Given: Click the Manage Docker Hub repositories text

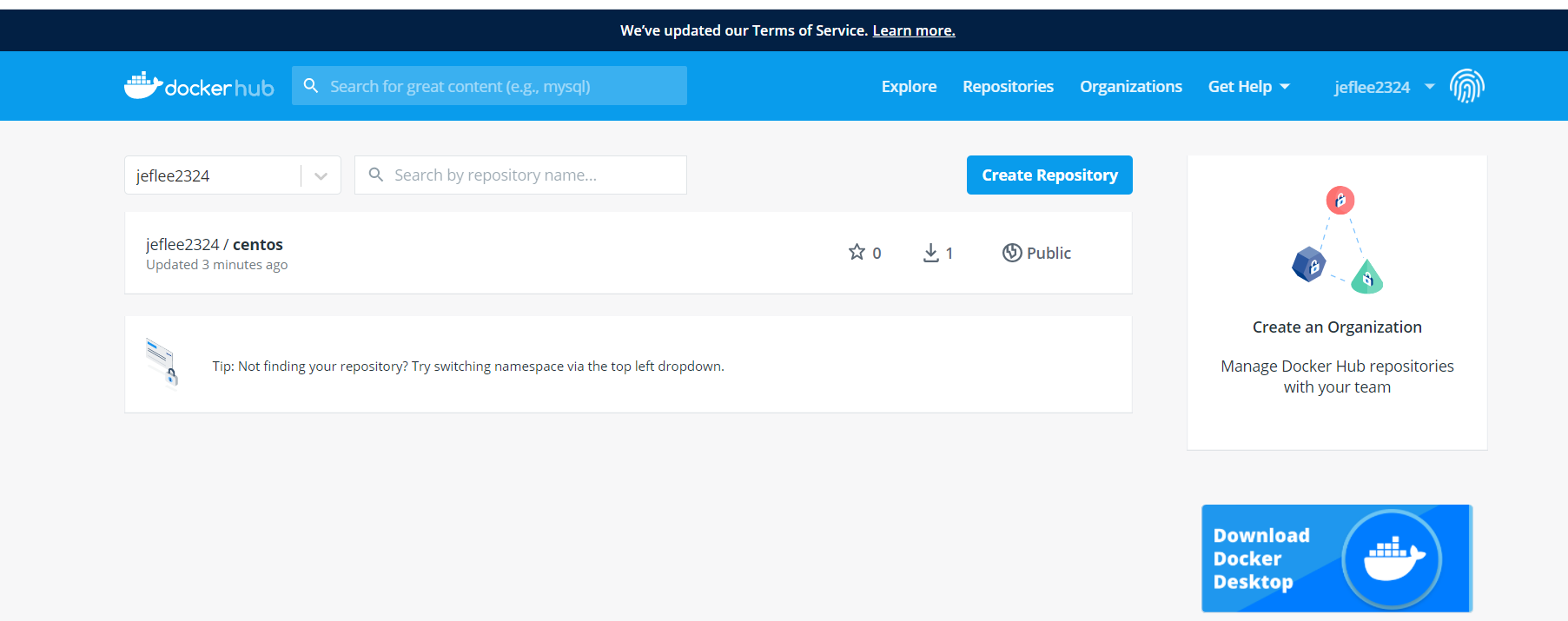Looking at the screenshot, I should (1337, 376).
